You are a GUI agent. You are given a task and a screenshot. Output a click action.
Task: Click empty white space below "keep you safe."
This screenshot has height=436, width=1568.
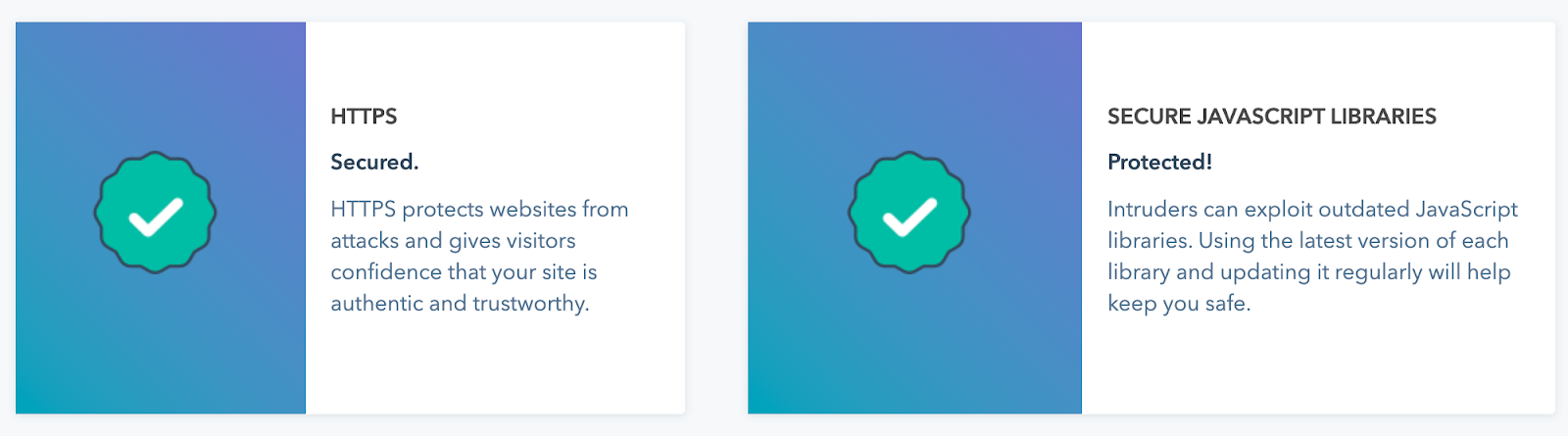click(x=1318, y=364)
